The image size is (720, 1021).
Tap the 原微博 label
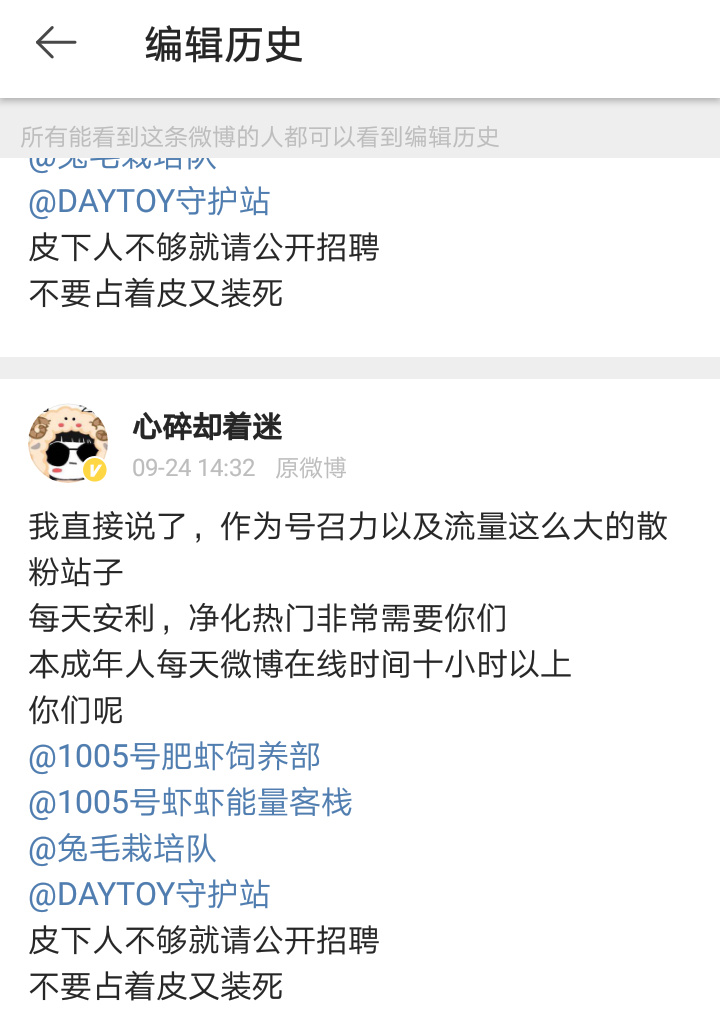pos(311,468)
